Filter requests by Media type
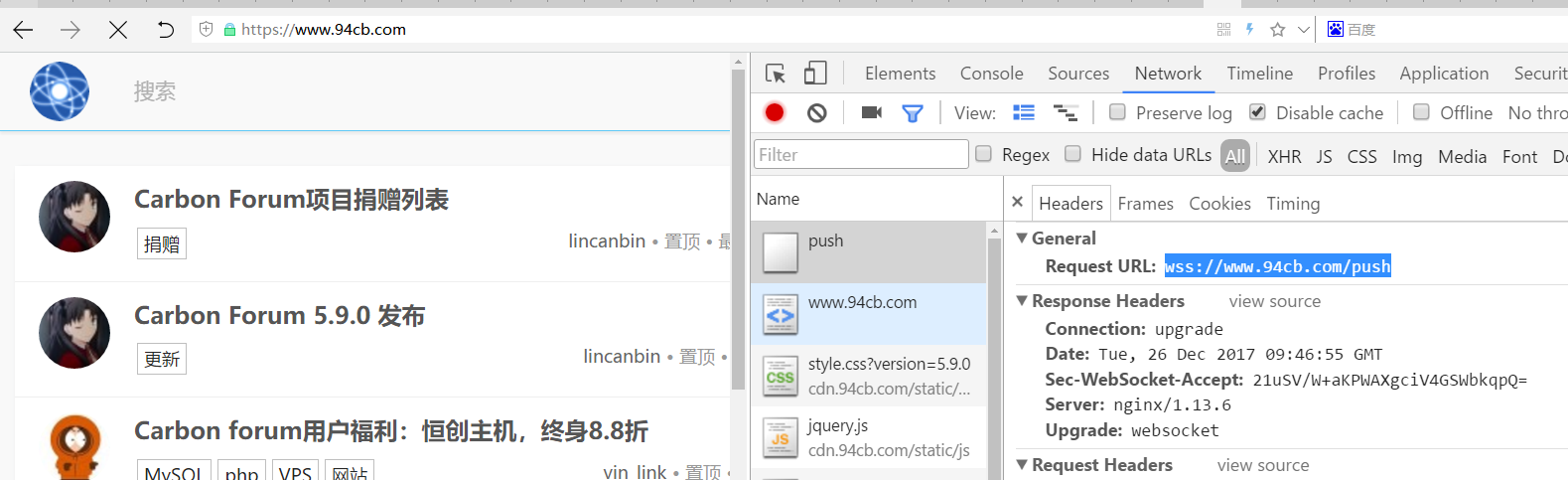Screen dimensions: 1568x480 (1462, 157)
